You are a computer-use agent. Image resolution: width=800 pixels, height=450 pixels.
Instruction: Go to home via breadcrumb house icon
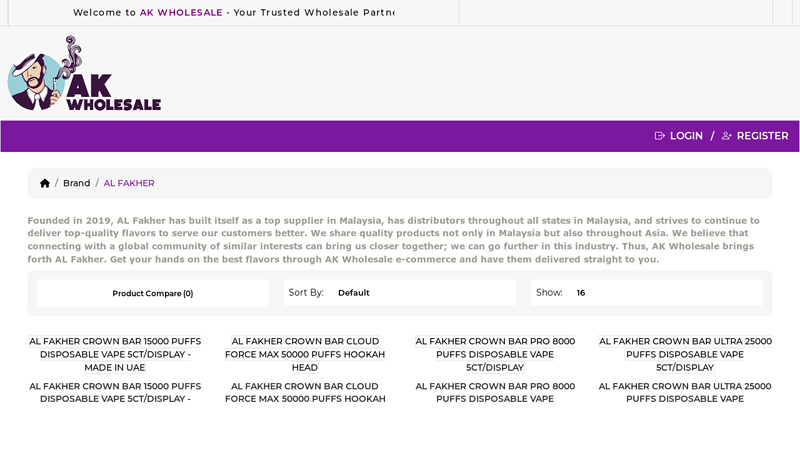coord(45,183)
